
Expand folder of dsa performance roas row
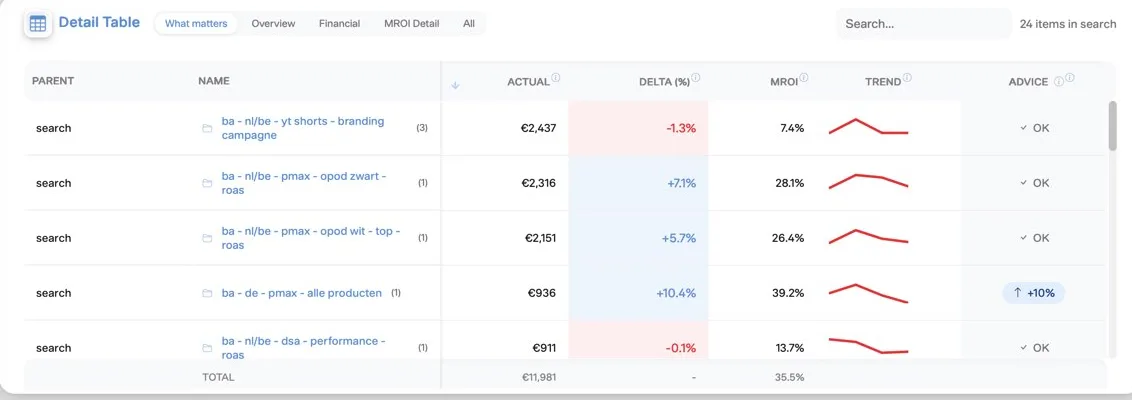pyautogui.click(x=207, y=348)
